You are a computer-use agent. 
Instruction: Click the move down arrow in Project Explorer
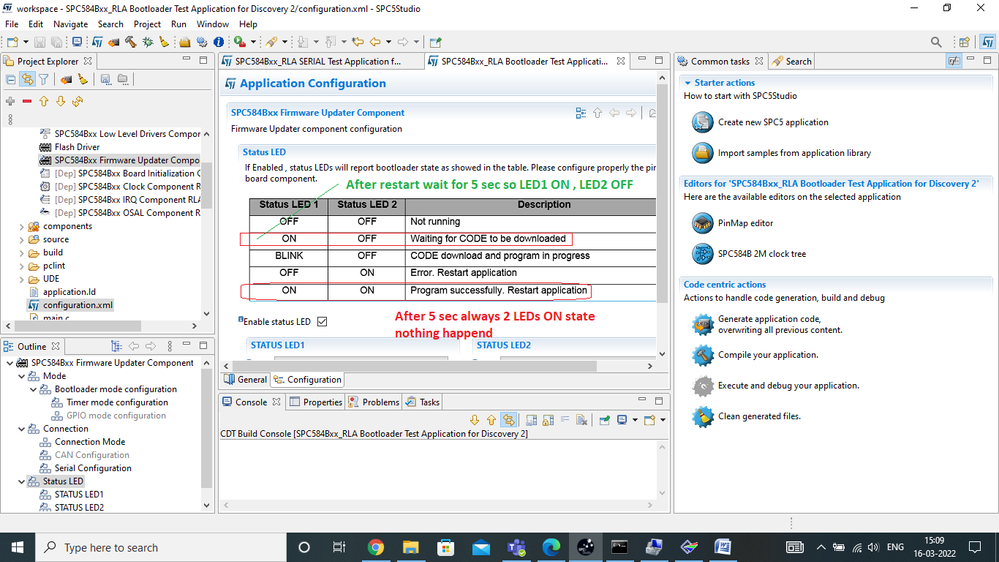tap(61, 101)
